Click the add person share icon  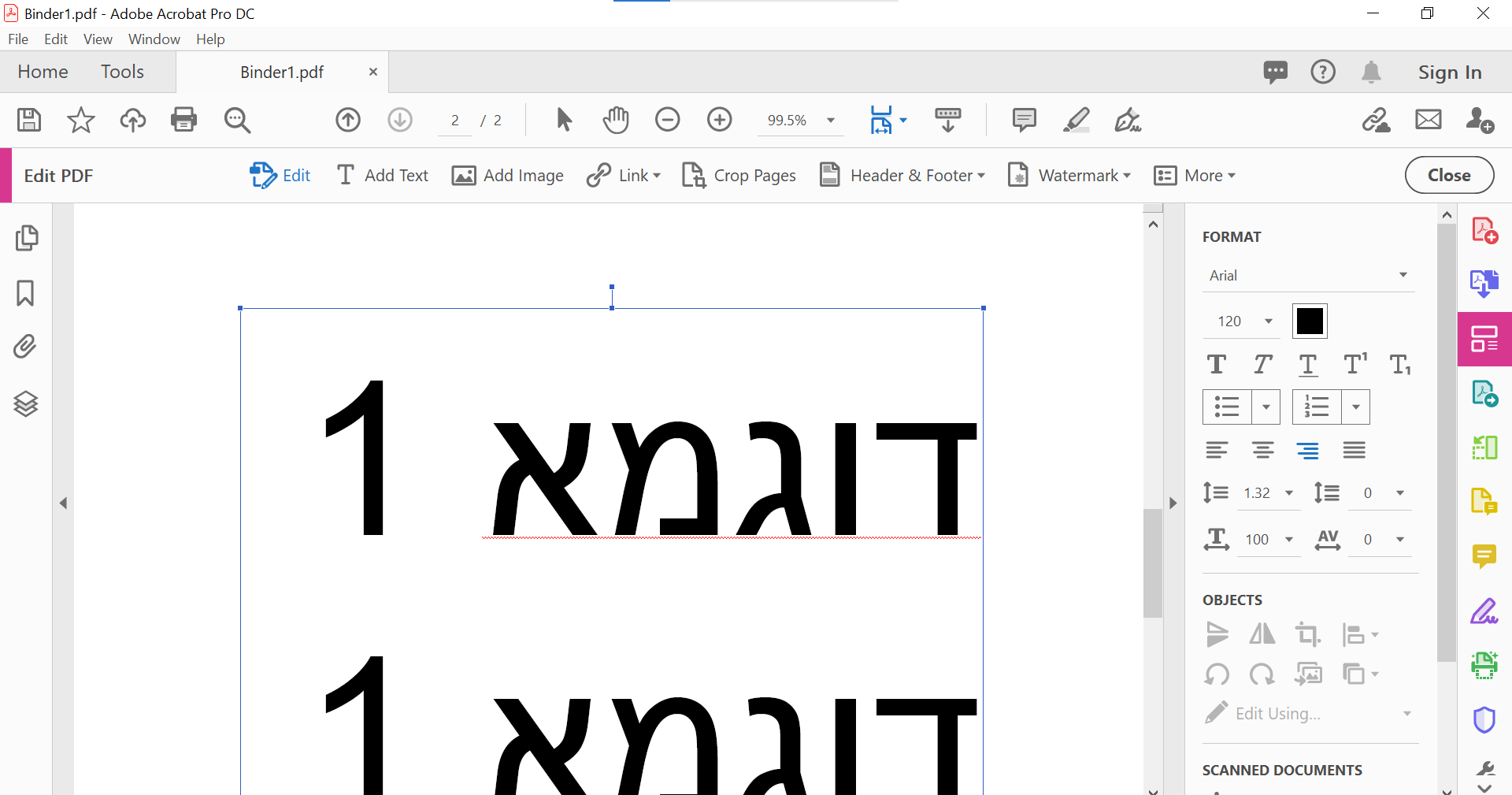[x=1480, y=120]
